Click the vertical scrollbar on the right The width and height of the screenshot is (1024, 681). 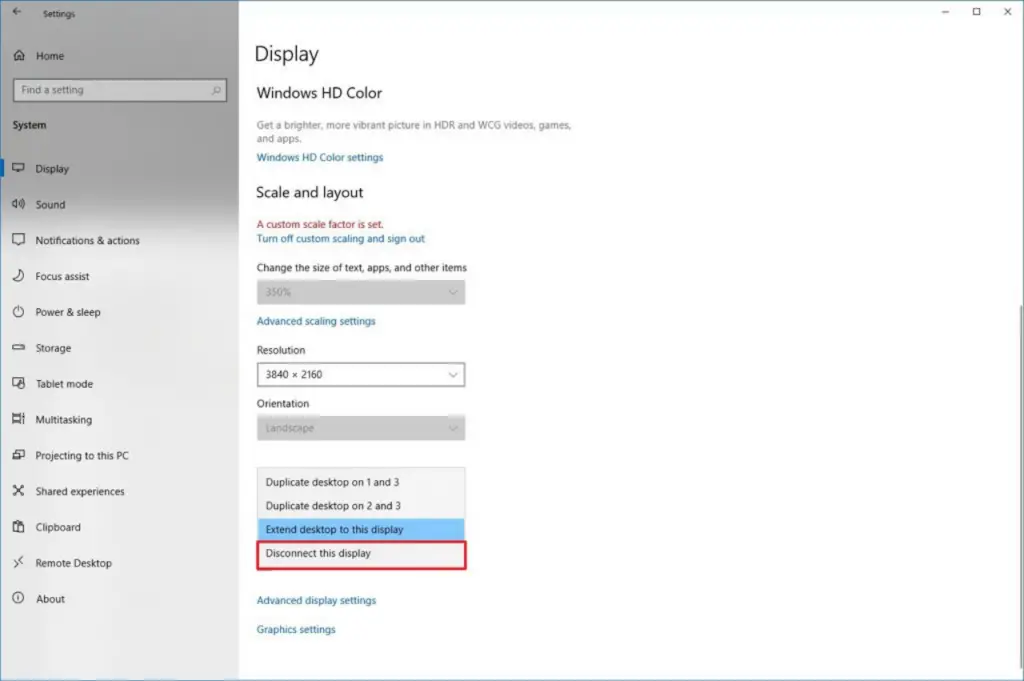(x=1020, y=486)
